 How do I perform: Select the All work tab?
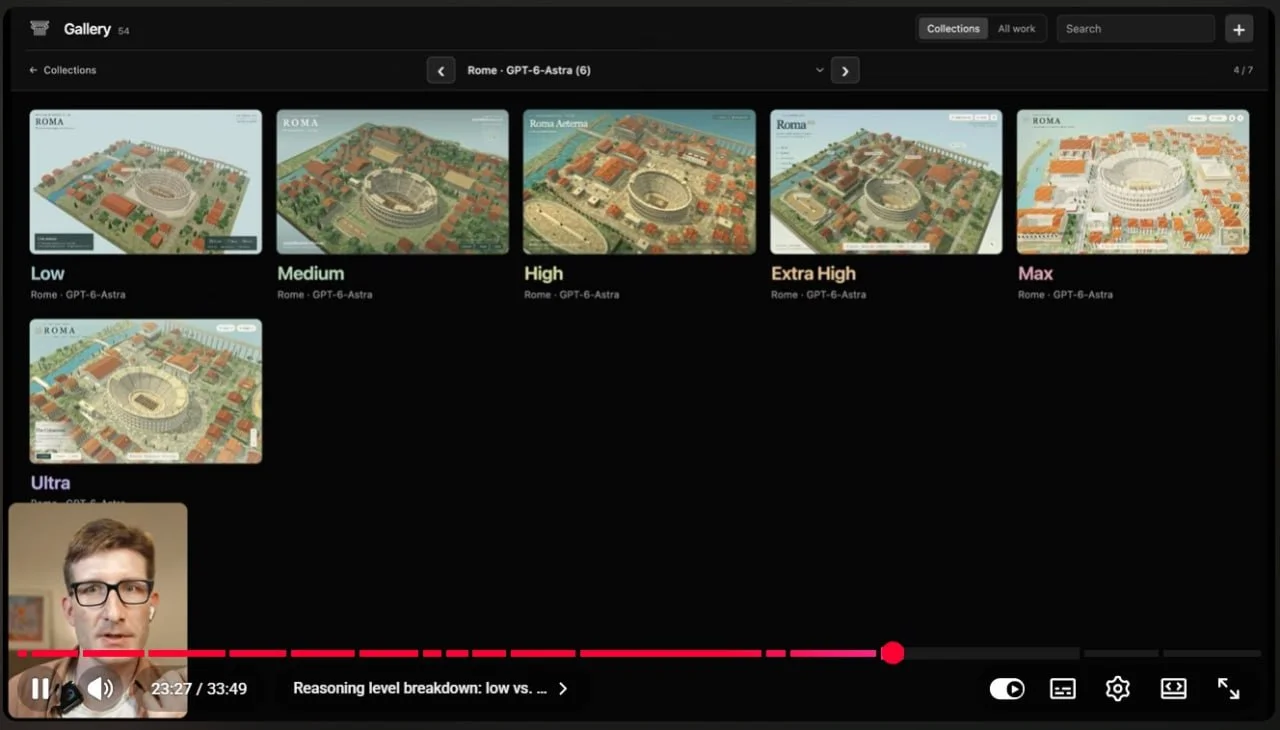click(x=1016, y=29)
